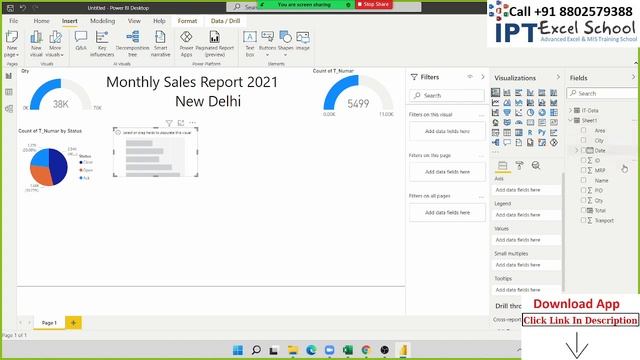Select the slicer visualization

point(496,133)
